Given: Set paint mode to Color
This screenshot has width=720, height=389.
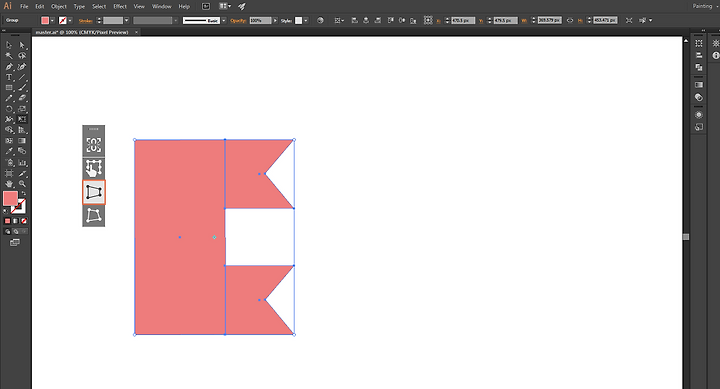Looking at the screenshot, I should (x=7, y=221).
